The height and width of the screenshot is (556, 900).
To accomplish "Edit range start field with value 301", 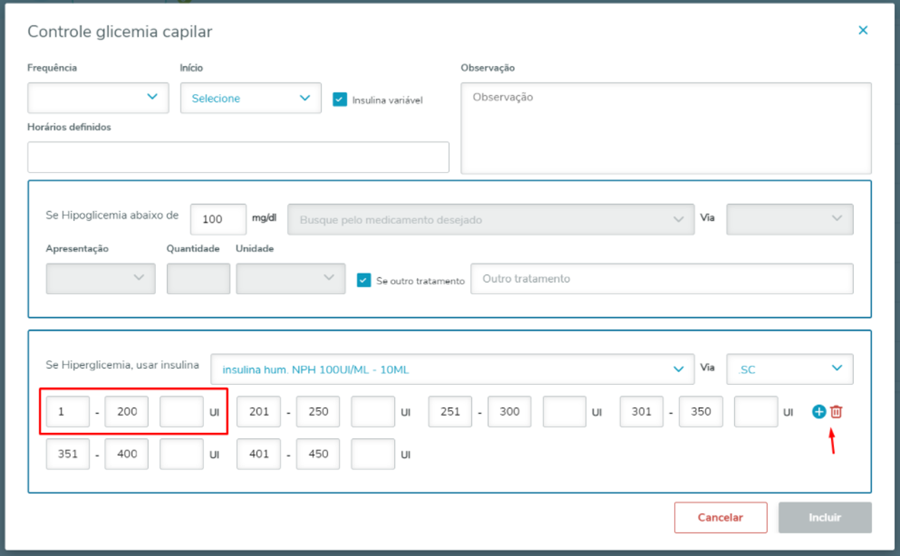I will click(642, 411).
